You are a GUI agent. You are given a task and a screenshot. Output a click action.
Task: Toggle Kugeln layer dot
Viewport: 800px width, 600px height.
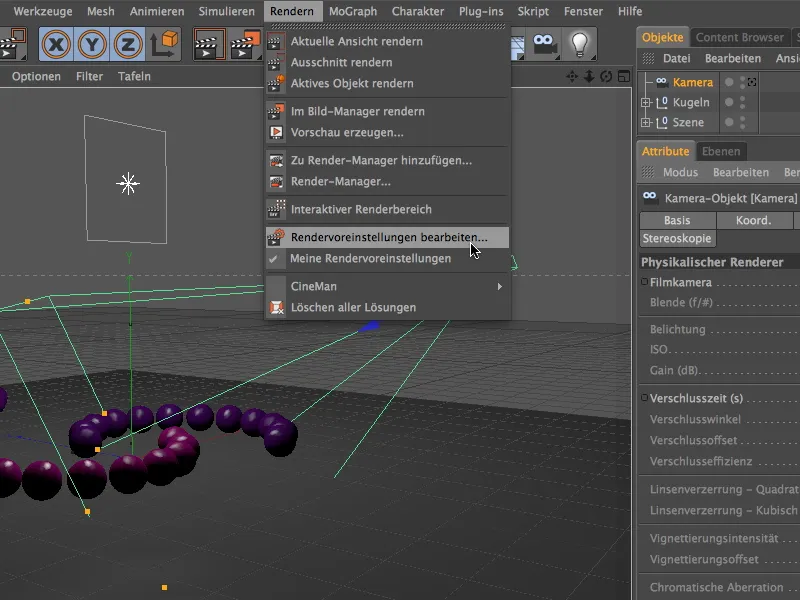tap(729, 103)
